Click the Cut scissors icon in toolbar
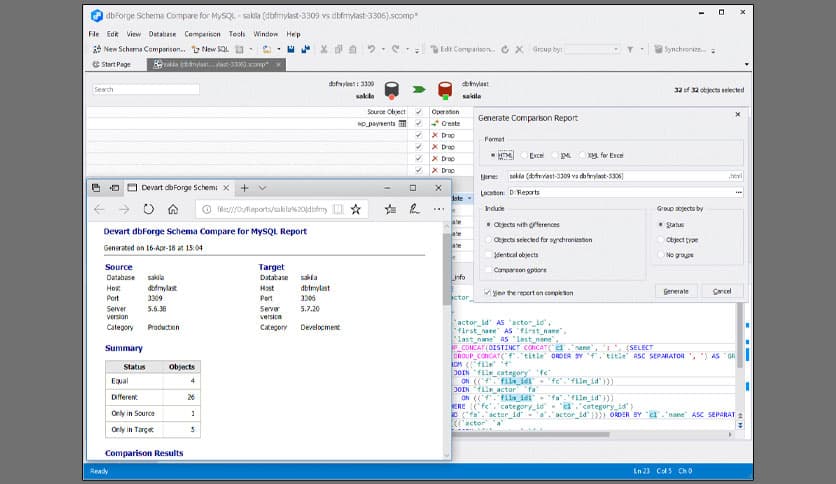The height and width of the screenshot is (484, 836). (x=324, y=49)
